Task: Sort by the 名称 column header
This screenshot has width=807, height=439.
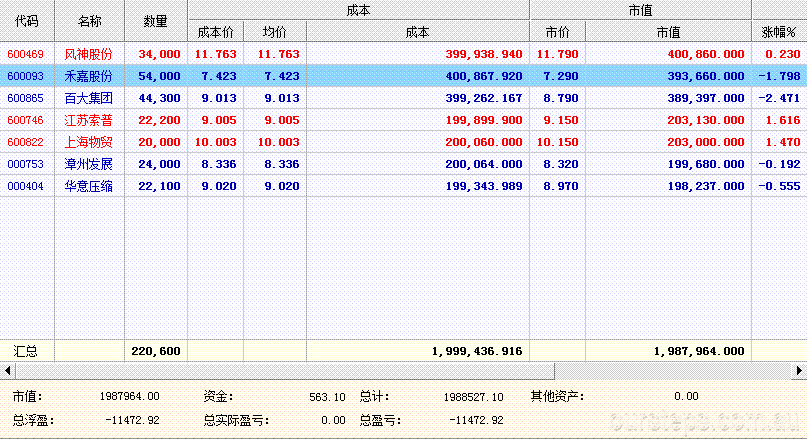Action: 90,21
